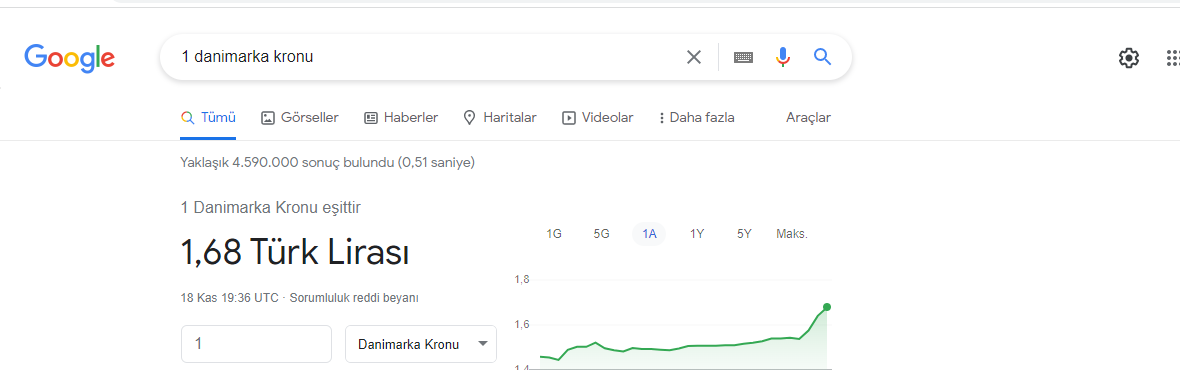The width and height of the screenshot is (1180, 370).
Task: Open the on-screen keyboard icon
Action: [x=744, y=57]
